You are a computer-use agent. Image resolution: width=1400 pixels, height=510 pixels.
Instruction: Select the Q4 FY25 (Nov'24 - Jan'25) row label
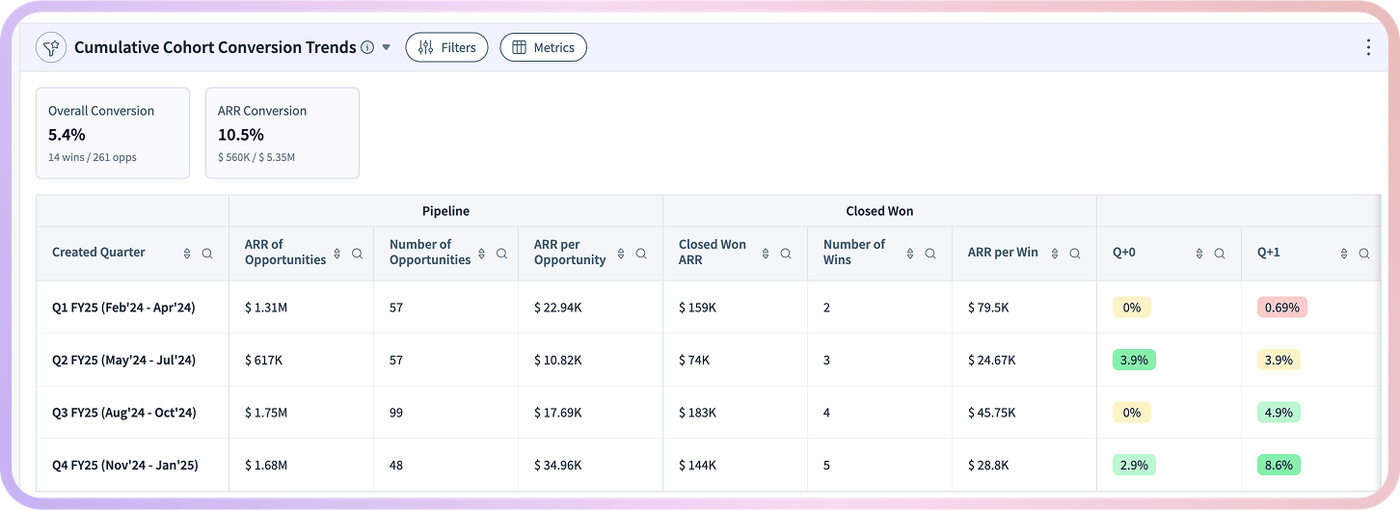click(x=125, y=465)
